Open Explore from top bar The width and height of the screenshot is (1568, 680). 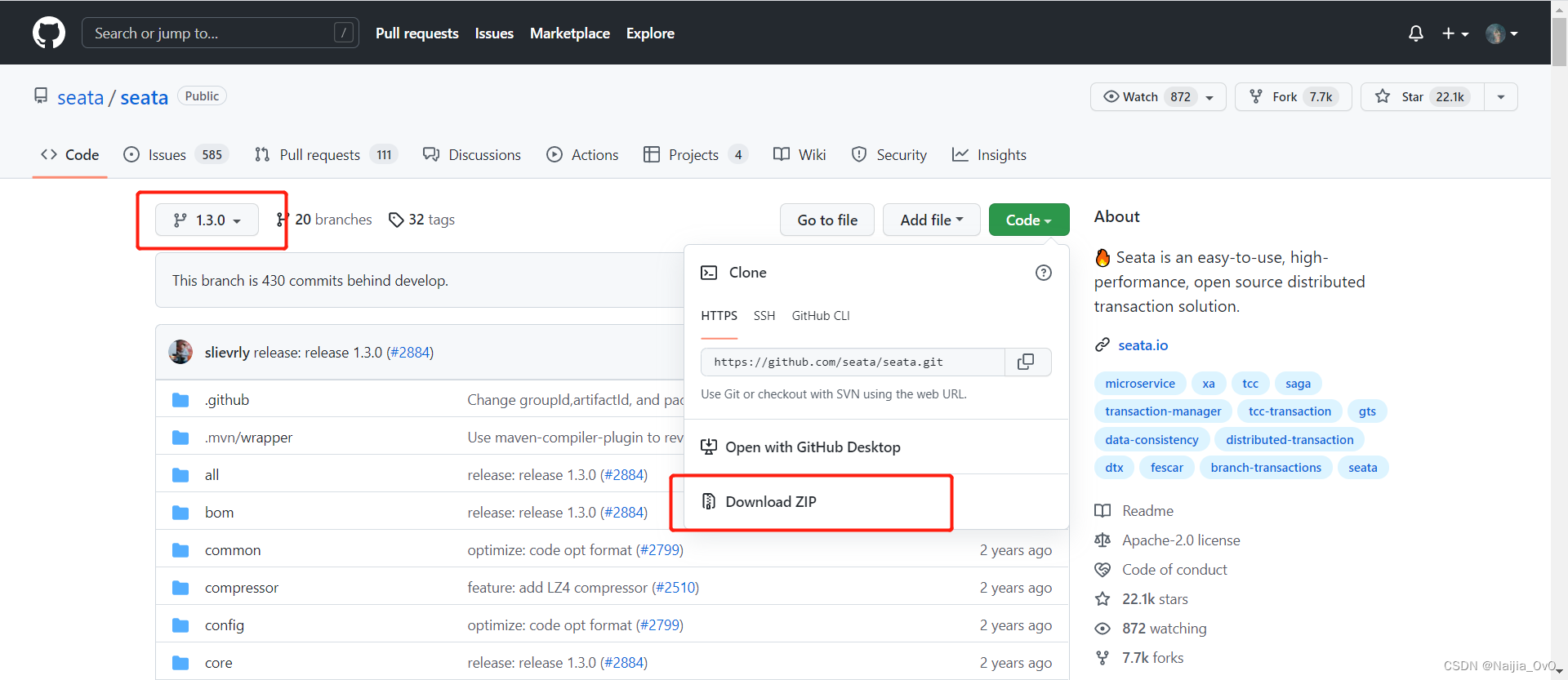coord(650,33)
